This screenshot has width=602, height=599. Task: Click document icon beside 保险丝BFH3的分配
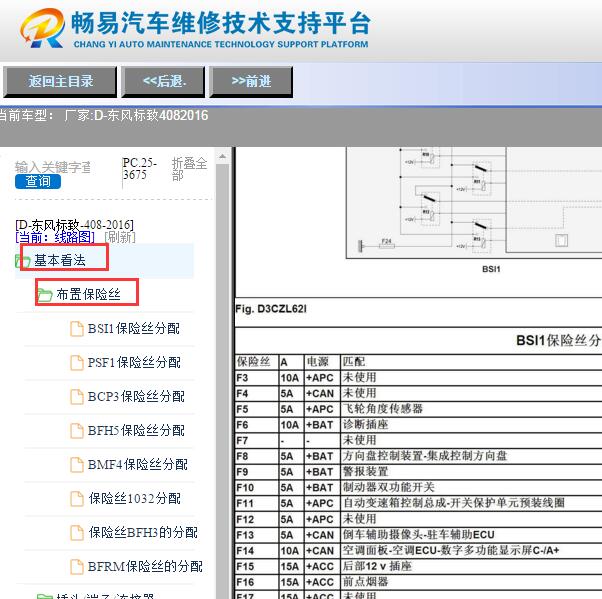(77, 533)
